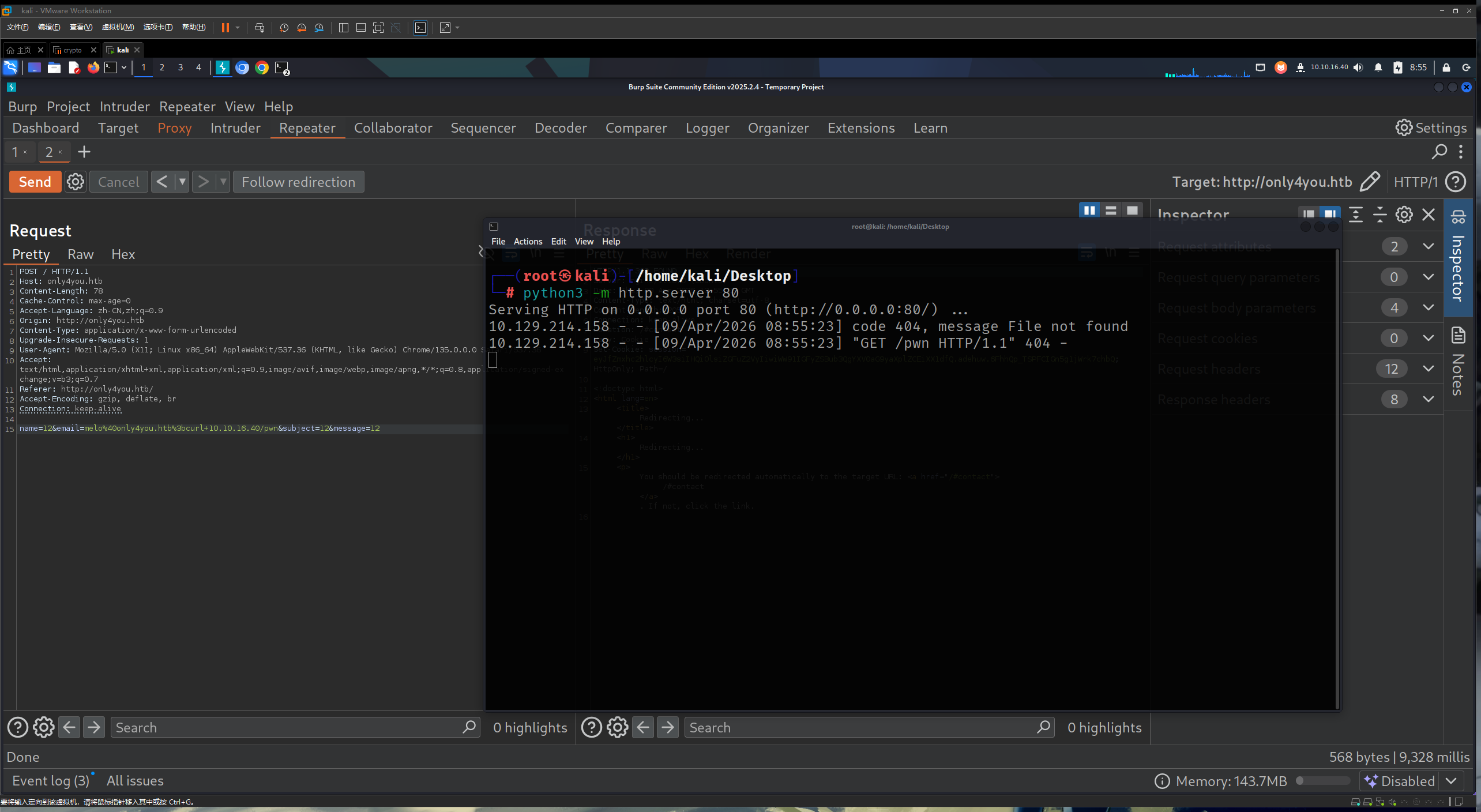1481x812 pixels.
Task: Expand the Response headers section
Action: coord(1429,399)
